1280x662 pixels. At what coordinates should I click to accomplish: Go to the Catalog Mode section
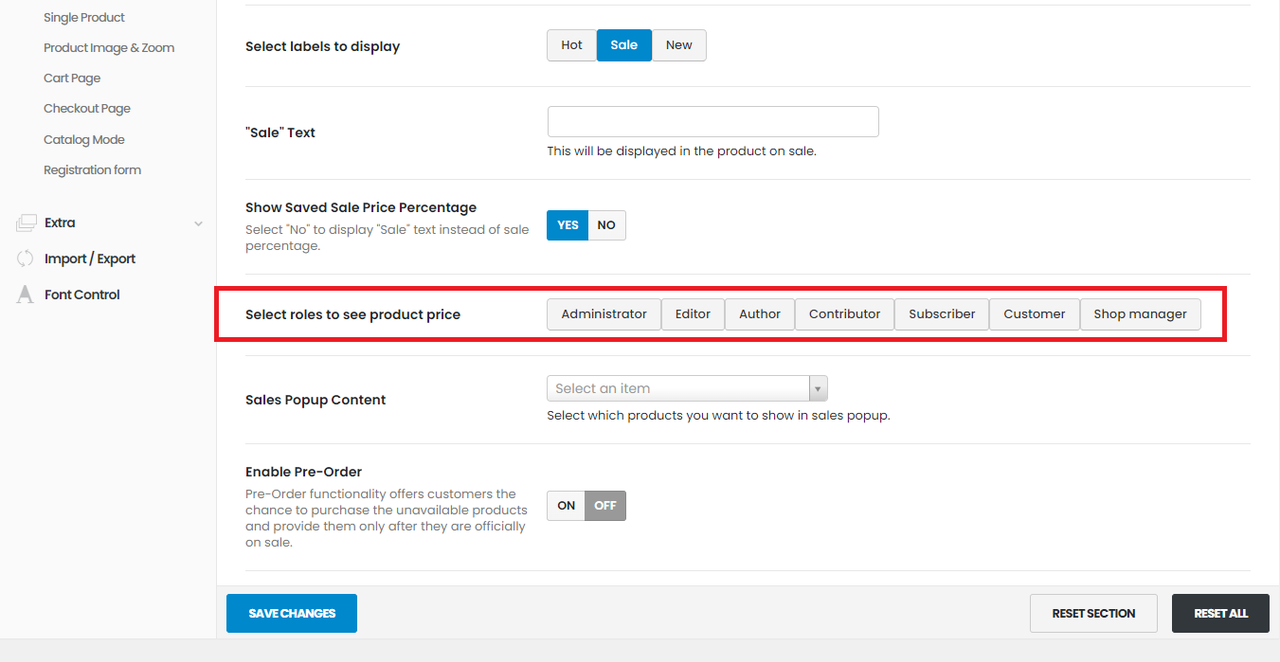click(x=84, y=140)
